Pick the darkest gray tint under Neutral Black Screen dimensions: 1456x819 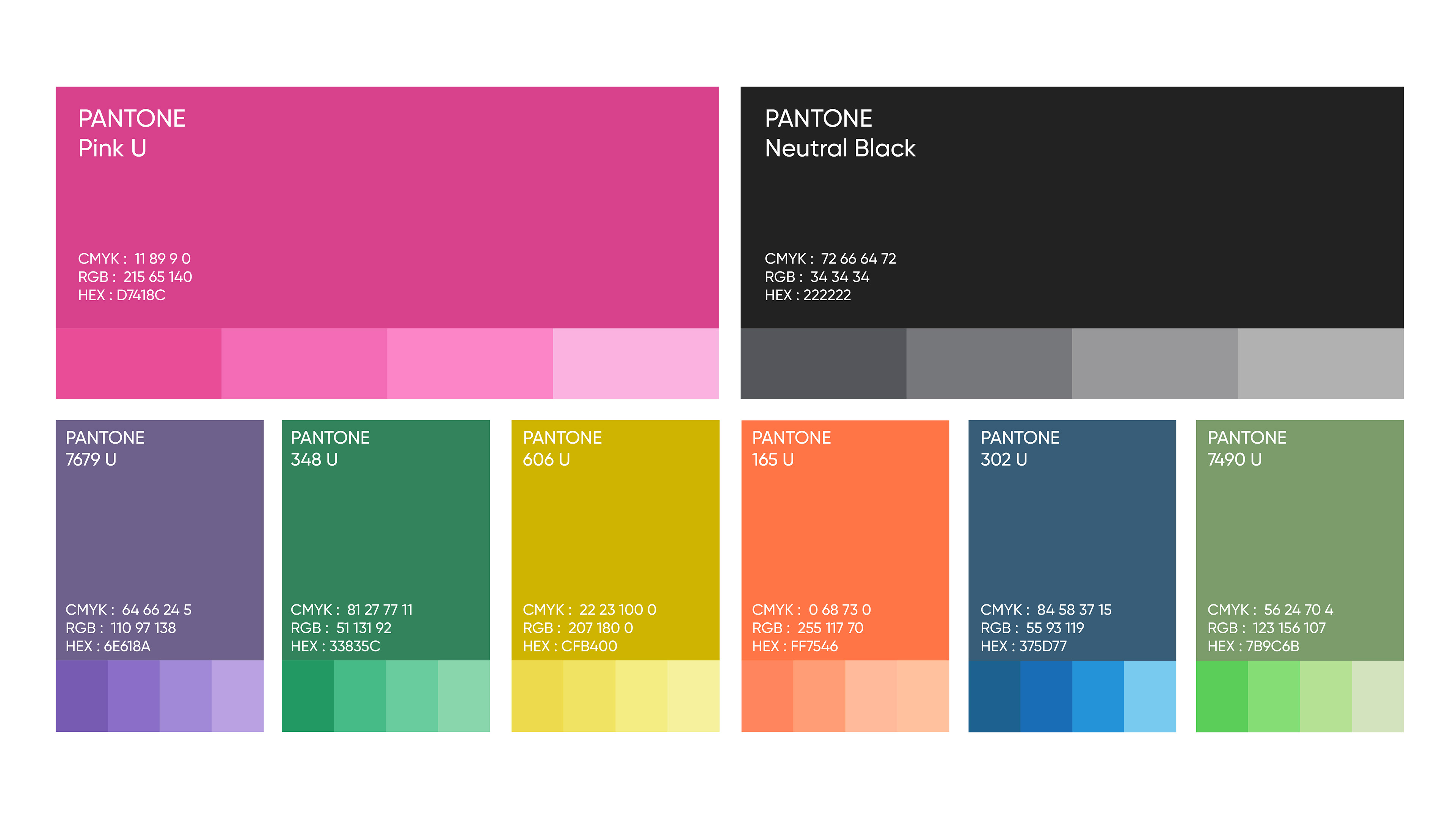(824, 364)
